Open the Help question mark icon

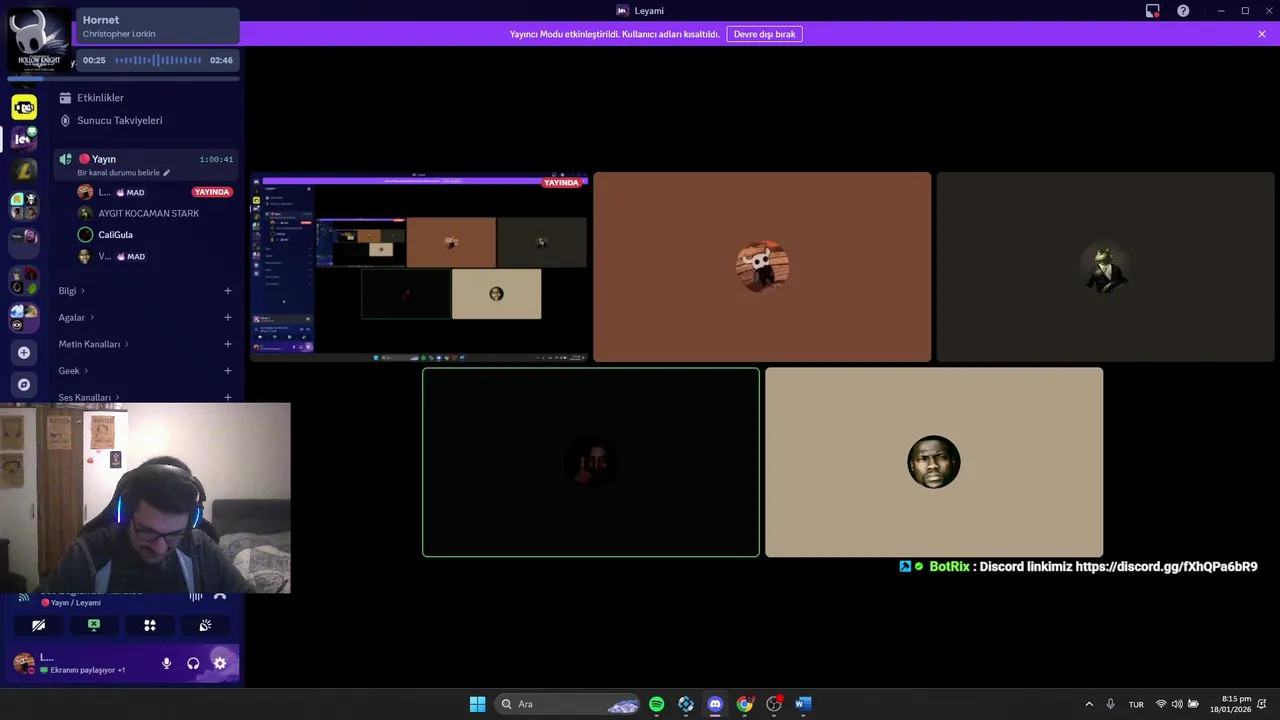pyautogui.click(x=1183, y=11)
